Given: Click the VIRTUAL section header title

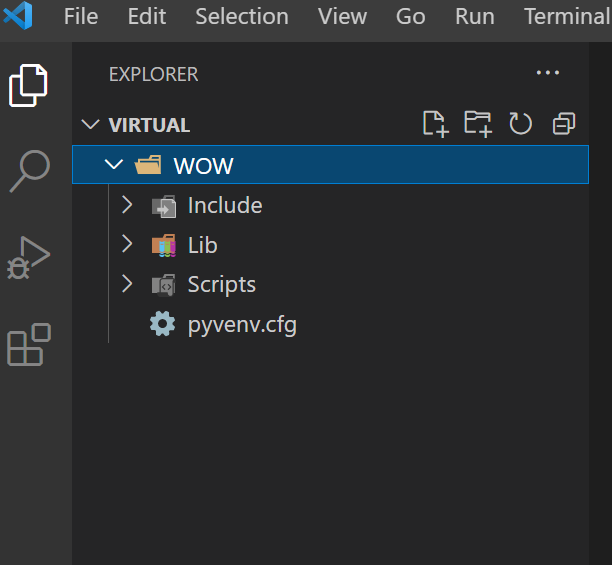Looking at the screenshot, I should (149, 125).
